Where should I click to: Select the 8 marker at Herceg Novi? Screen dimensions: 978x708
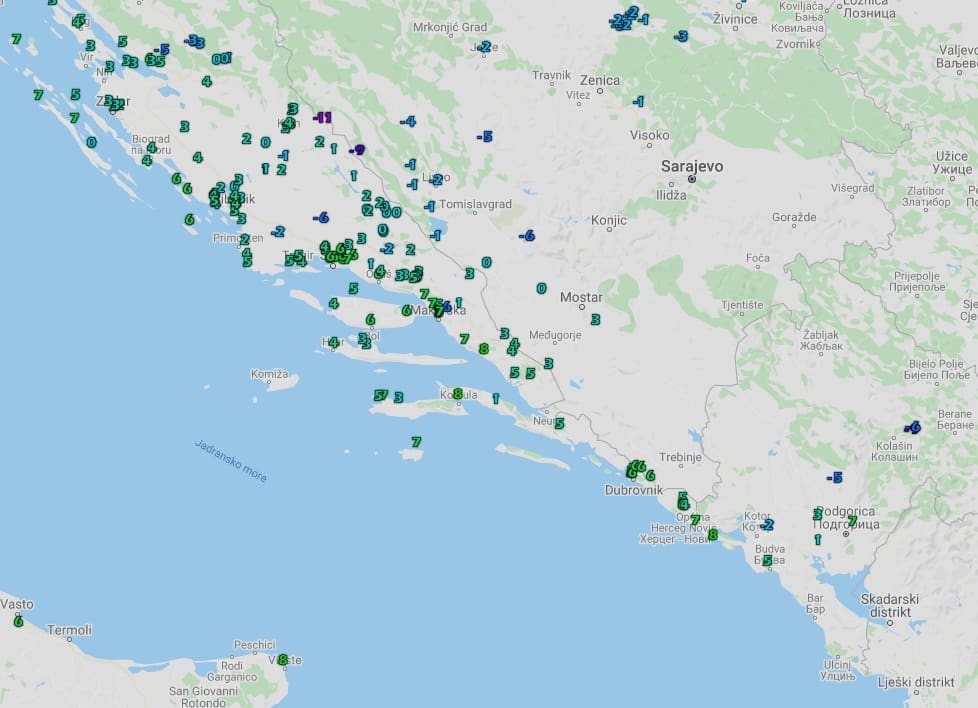[712, 535]
